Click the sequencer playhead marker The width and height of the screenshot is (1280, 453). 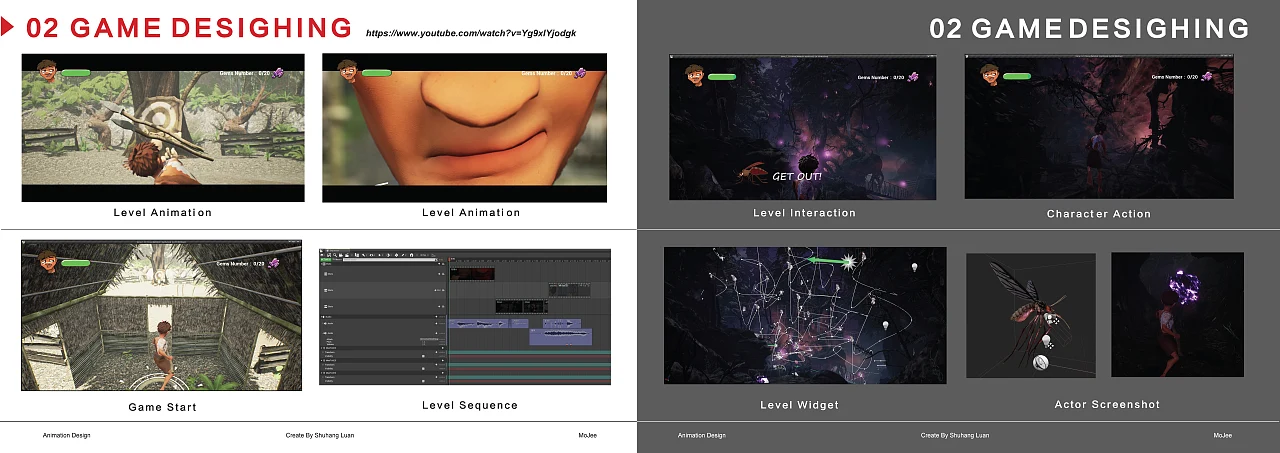click(x=449, y=259)
